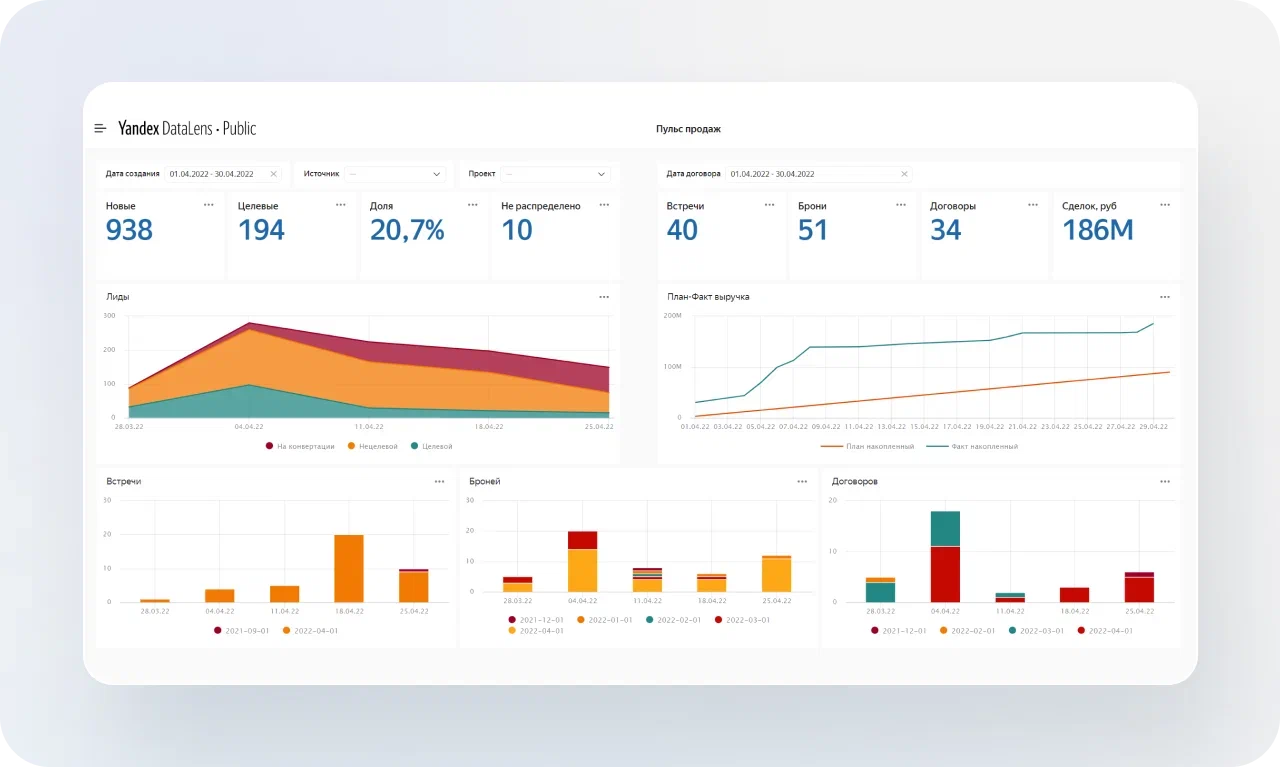This screenshot has height=767, width=1280.
Task: Clear the Дата создания date range
Action: tap(274, 174)
